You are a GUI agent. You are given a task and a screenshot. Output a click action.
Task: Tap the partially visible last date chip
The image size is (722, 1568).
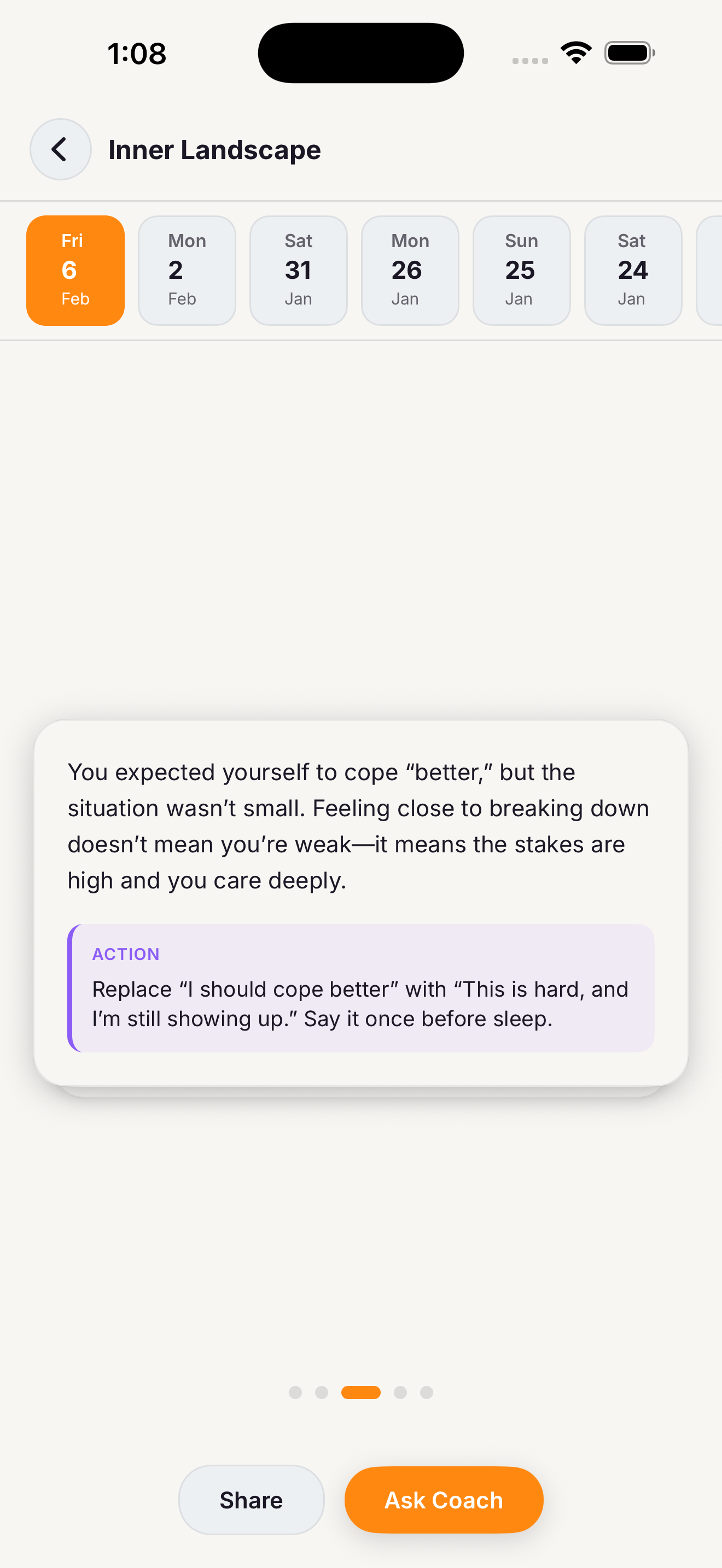pyautogui.click(x=710, y=270)
